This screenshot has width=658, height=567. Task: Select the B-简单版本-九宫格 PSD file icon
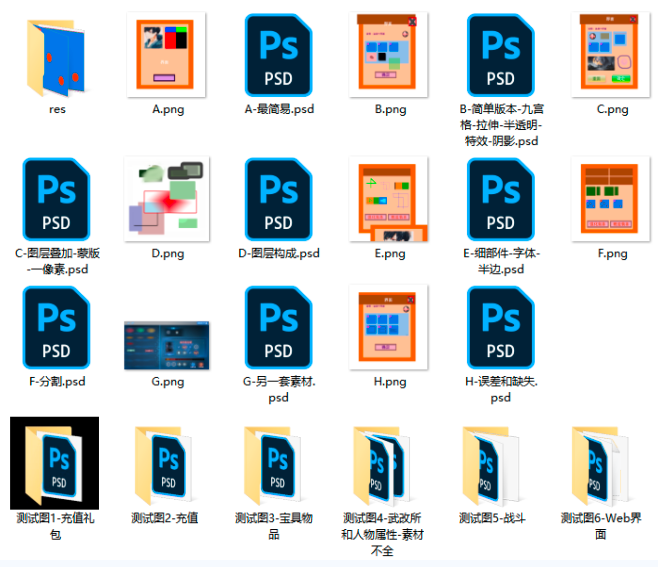click(500, 55)
